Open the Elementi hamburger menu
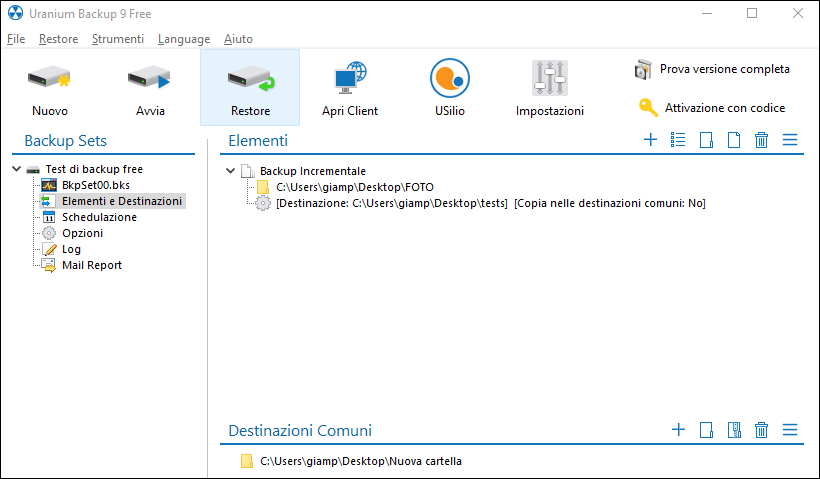This screenshot has width=820, height=479. click(790, 140)
